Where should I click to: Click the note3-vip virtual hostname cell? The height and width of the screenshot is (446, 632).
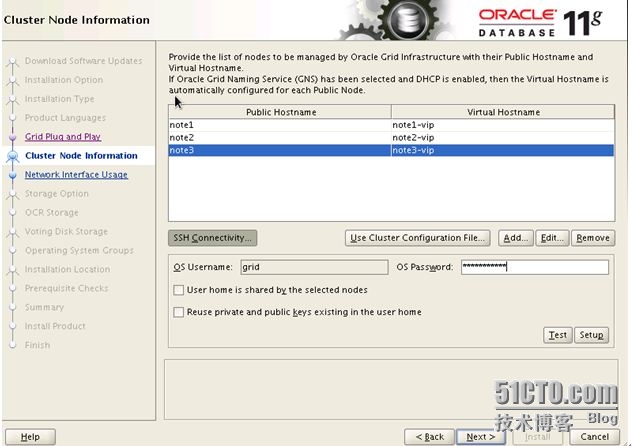pyautogui.click(x=503, y=150)
